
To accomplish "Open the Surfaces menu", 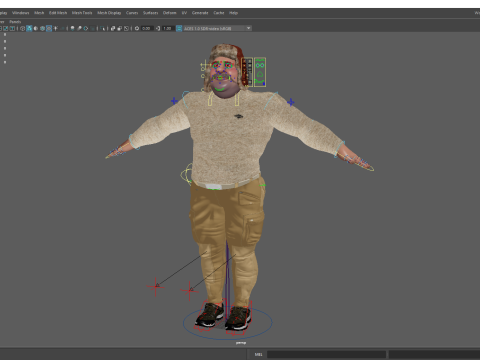I will click(151, 13).
